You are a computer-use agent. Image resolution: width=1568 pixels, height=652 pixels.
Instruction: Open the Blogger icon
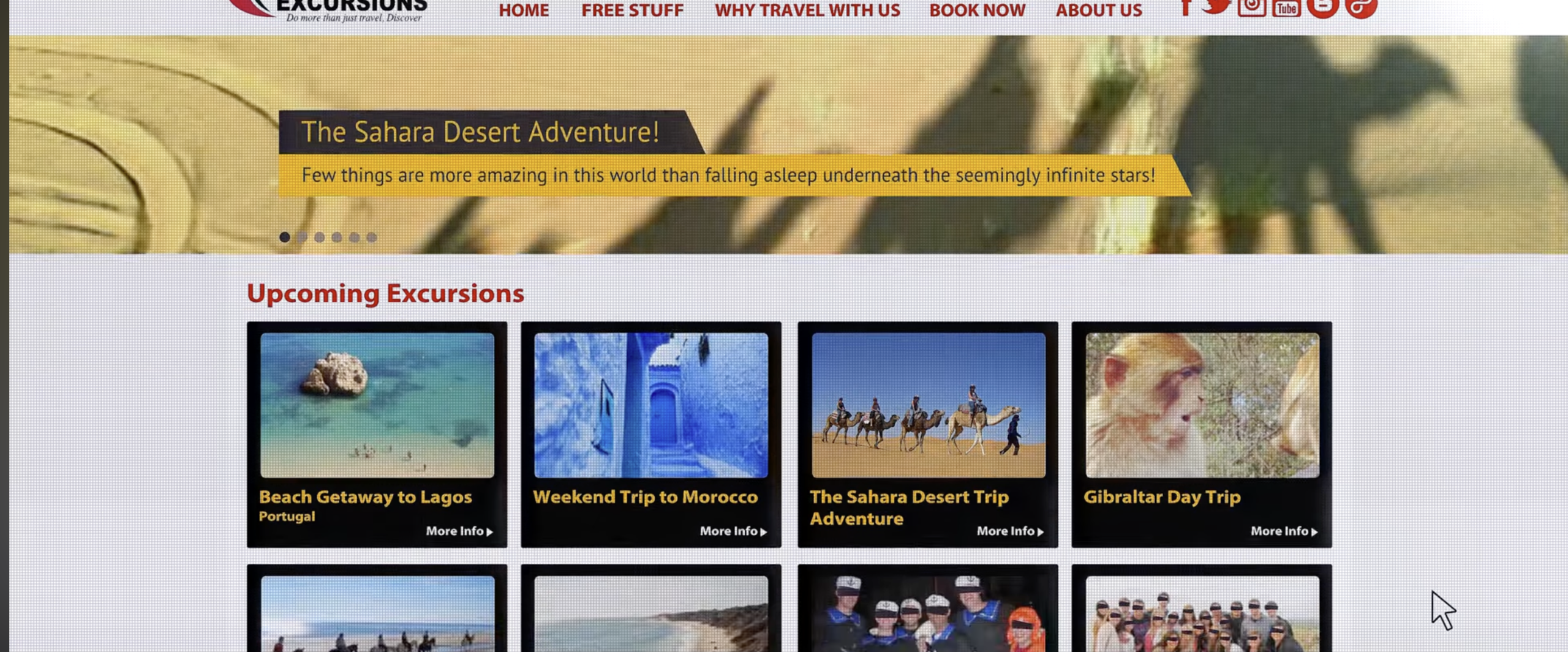pyautogui.click(x=1322, y=8)
